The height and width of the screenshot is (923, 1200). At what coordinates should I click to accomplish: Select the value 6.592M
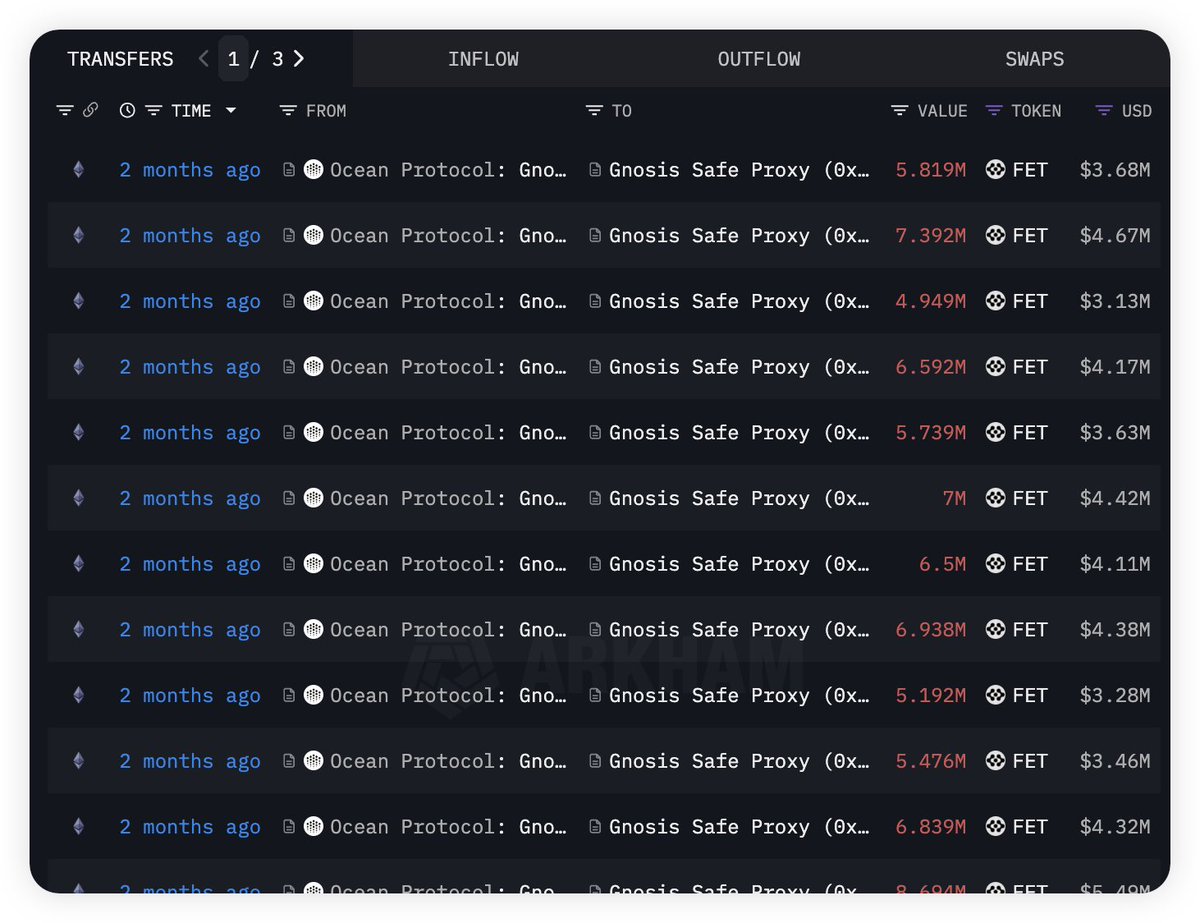click(931, 367)
